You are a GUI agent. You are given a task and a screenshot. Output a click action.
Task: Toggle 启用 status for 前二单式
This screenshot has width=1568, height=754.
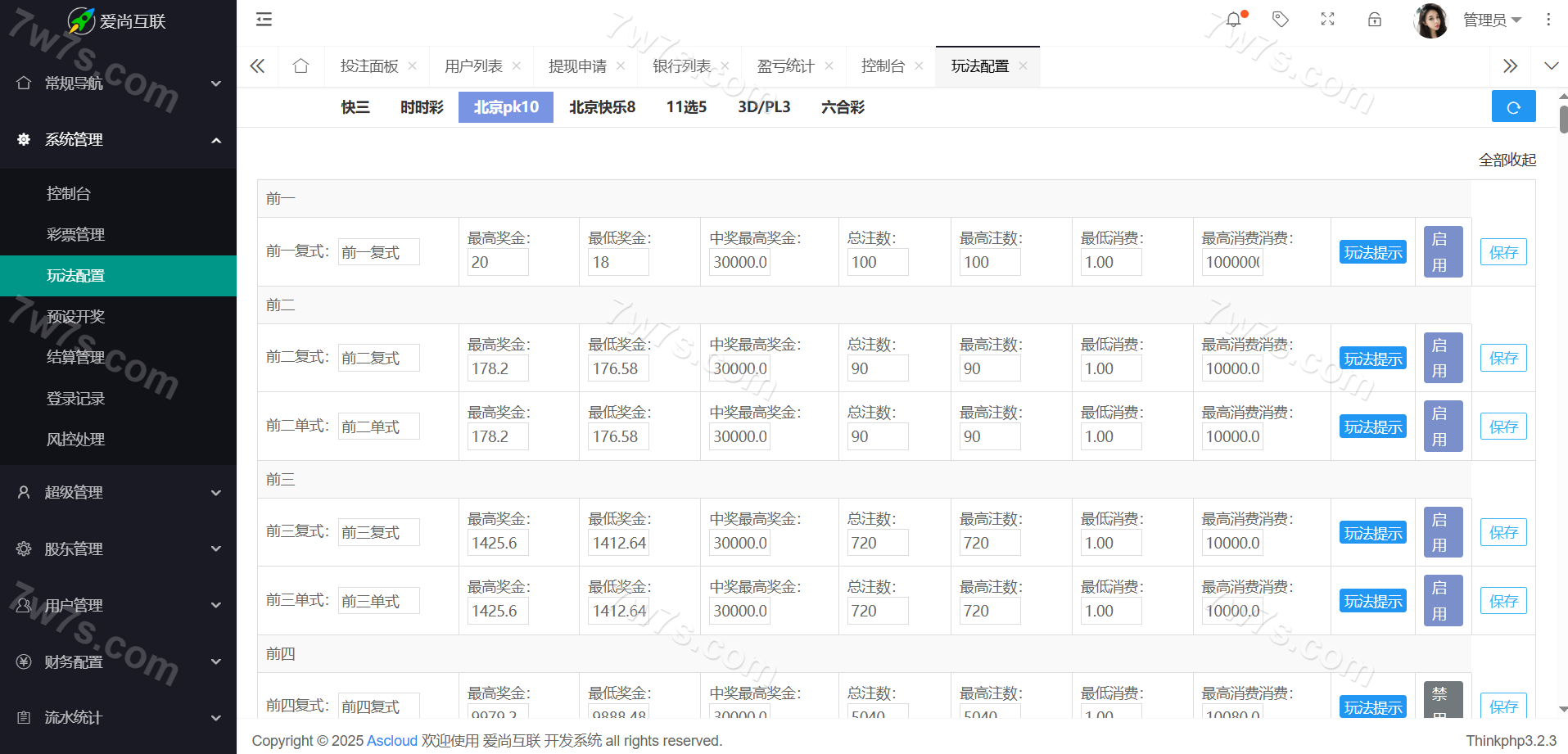click(x=1442, y=427)
